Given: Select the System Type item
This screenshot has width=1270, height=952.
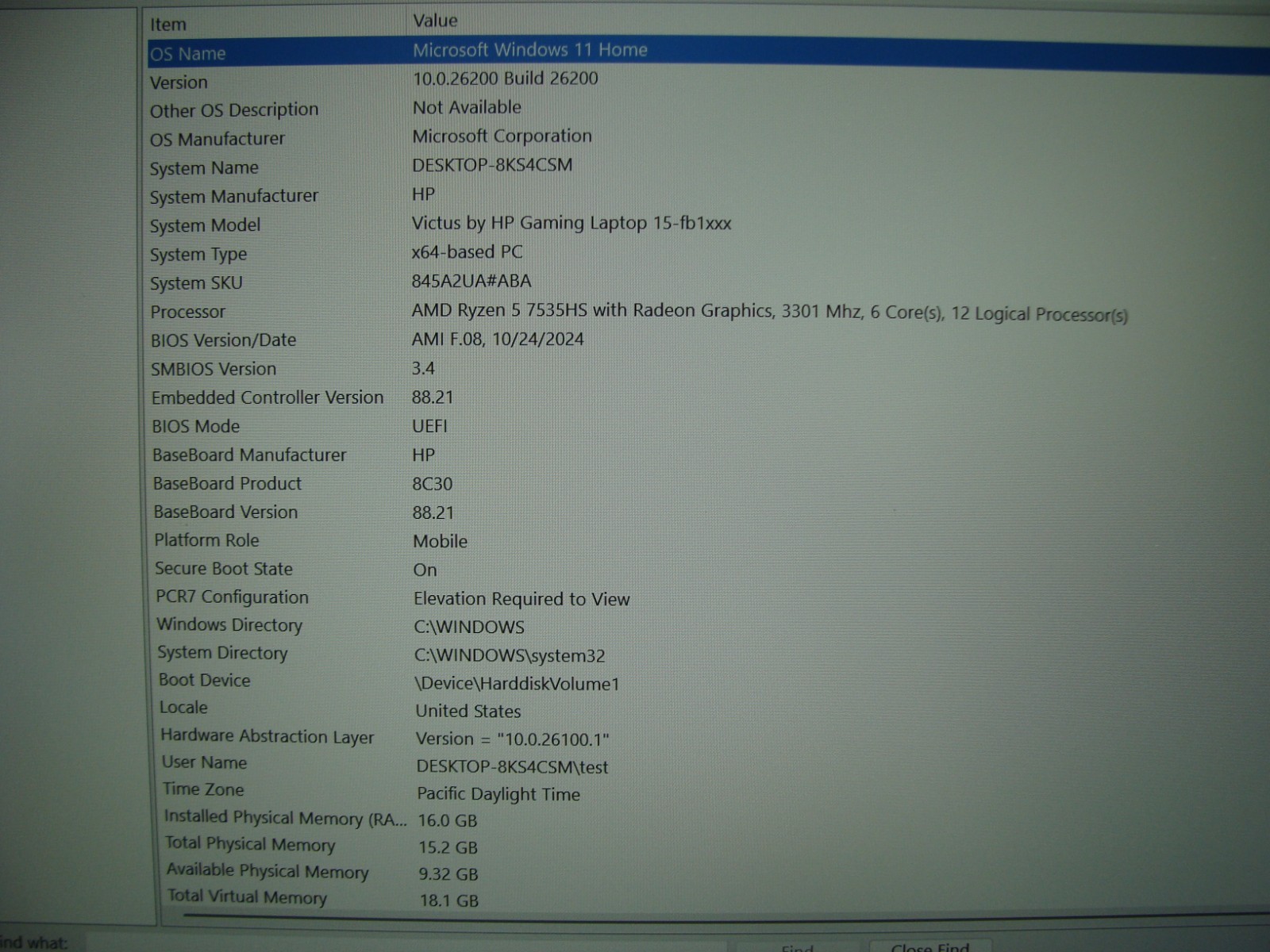Looking at the screenshot, I should 198,255.
